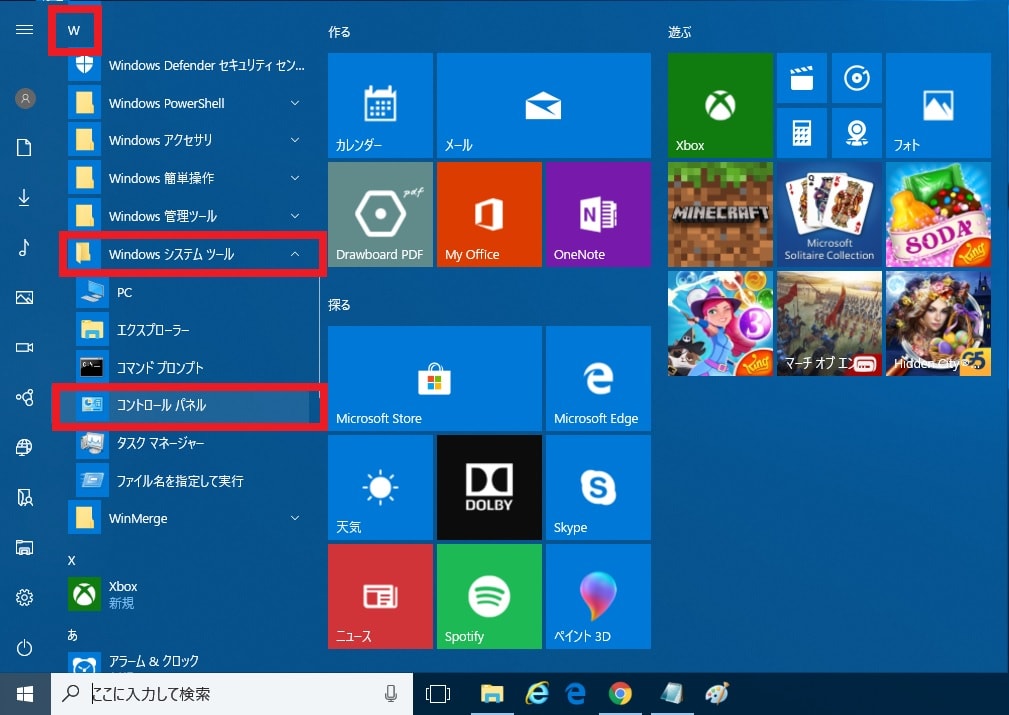Image resolution: width=1009 pixels, height=715 pixels.
Task: Open the Groove Music disc tile
Action: [x=856, y=79]
